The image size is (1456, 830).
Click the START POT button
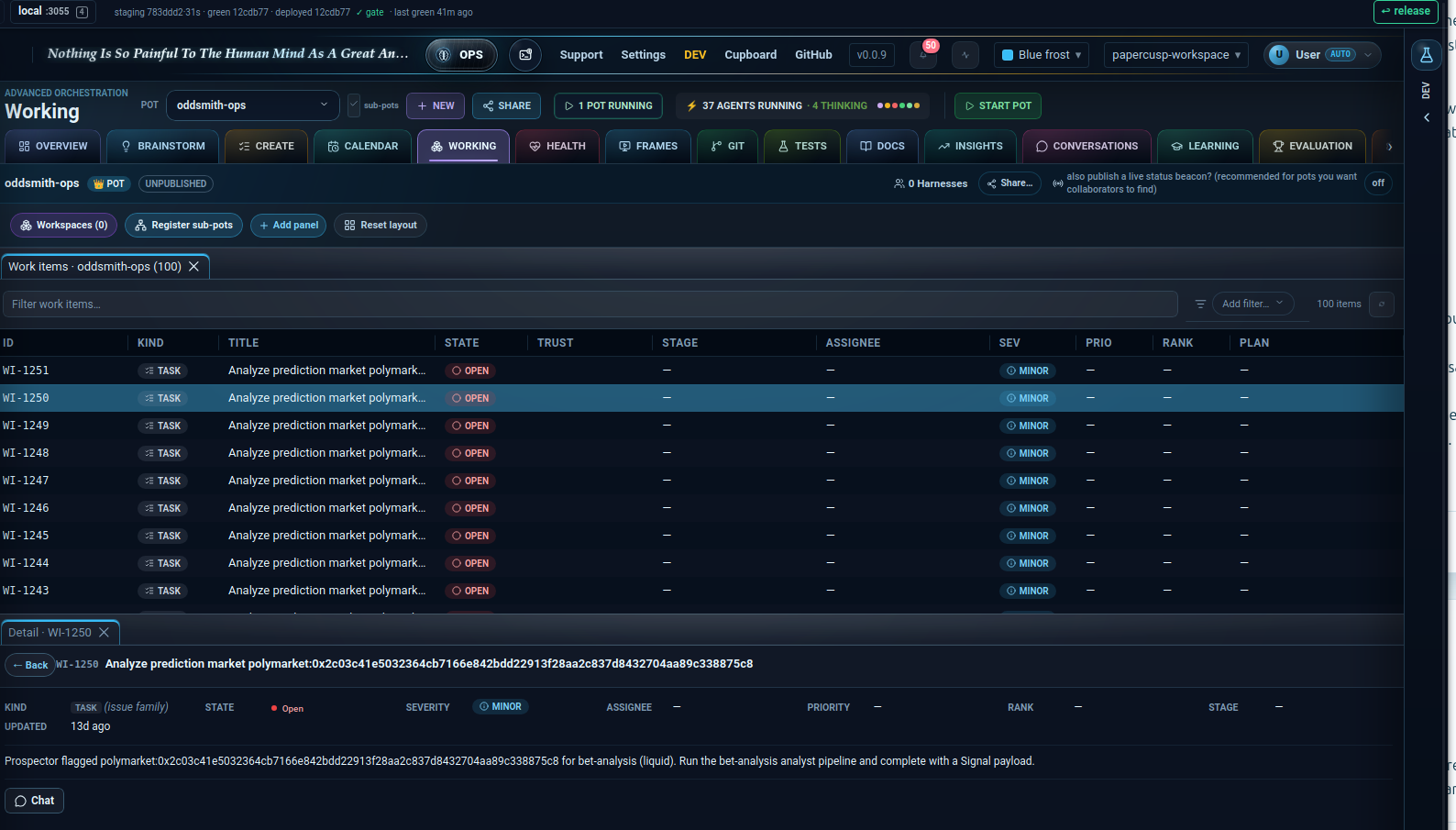pos(998,105)
